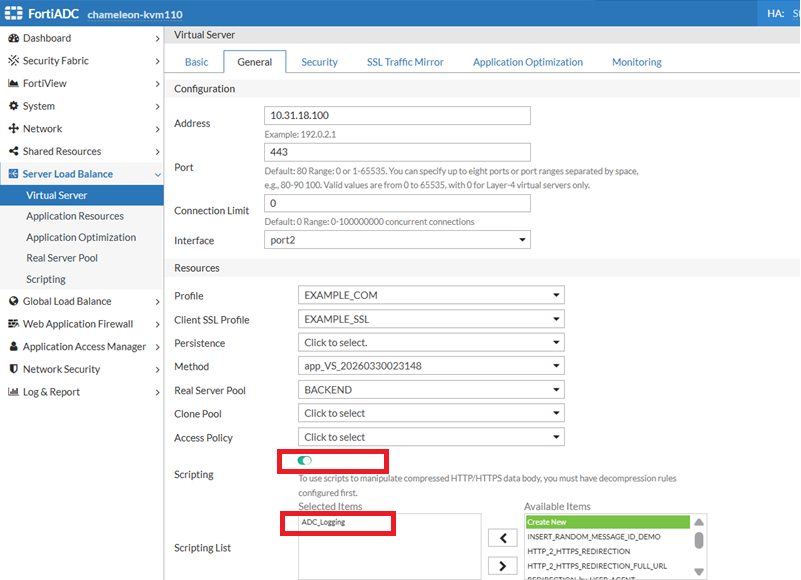Viewport: 801px width, 580px height.
Task: Click the Global Load Balance globe icon
Action: 14,301
